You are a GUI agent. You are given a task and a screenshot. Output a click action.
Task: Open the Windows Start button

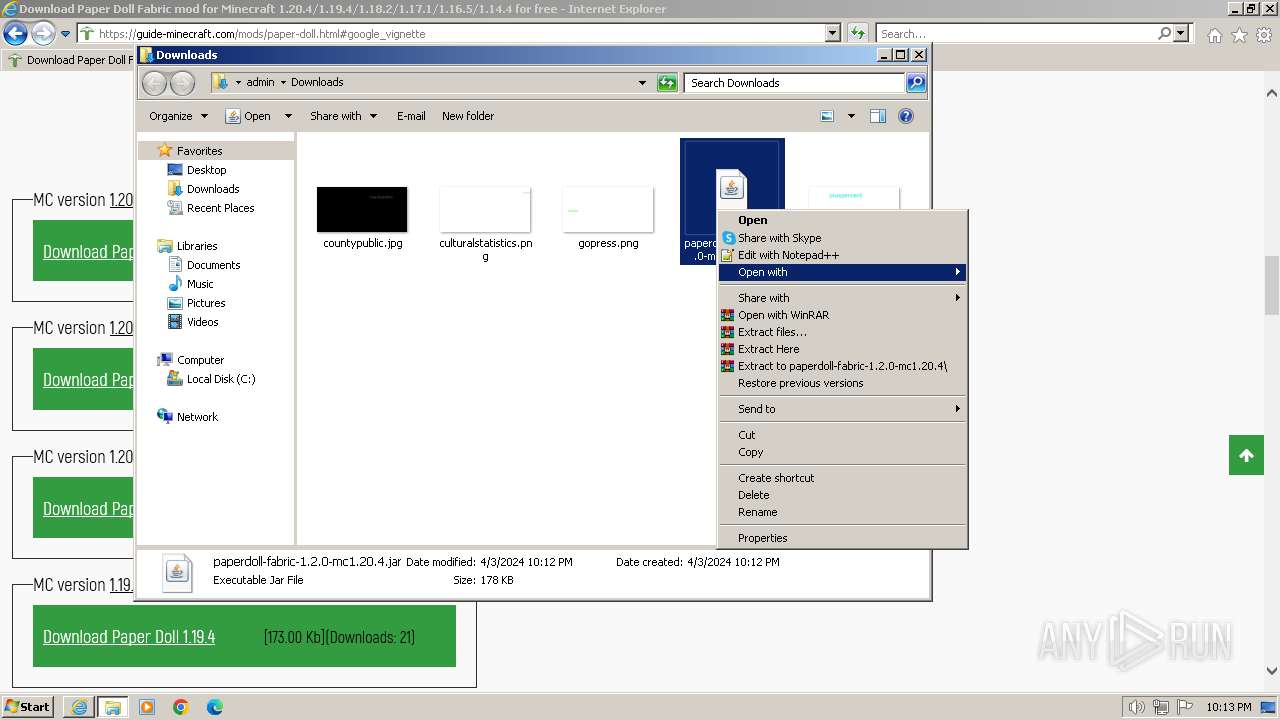click(27, 707)
